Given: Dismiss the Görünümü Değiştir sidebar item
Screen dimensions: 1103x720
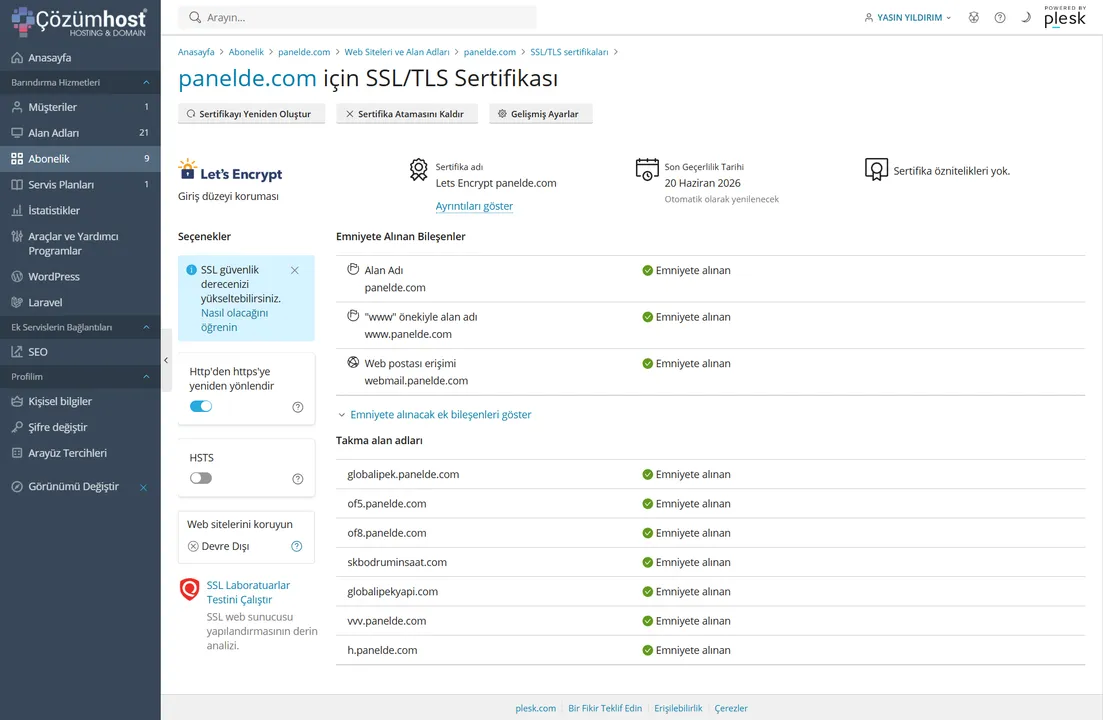Looking at the screenshot, I should [143, 487].
